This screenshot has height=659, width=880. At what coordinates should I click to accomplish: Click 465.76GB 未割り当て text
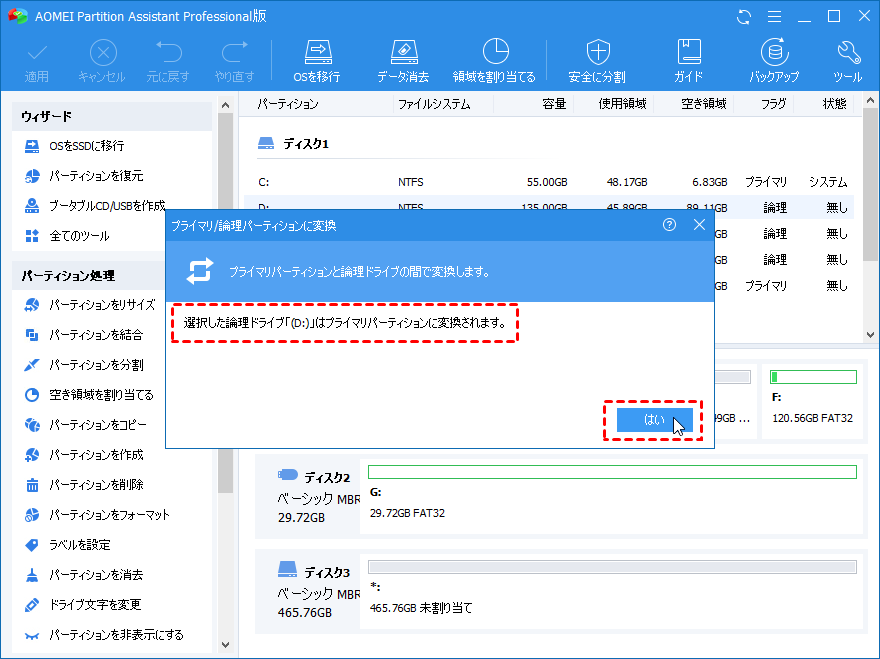(421, 608)
